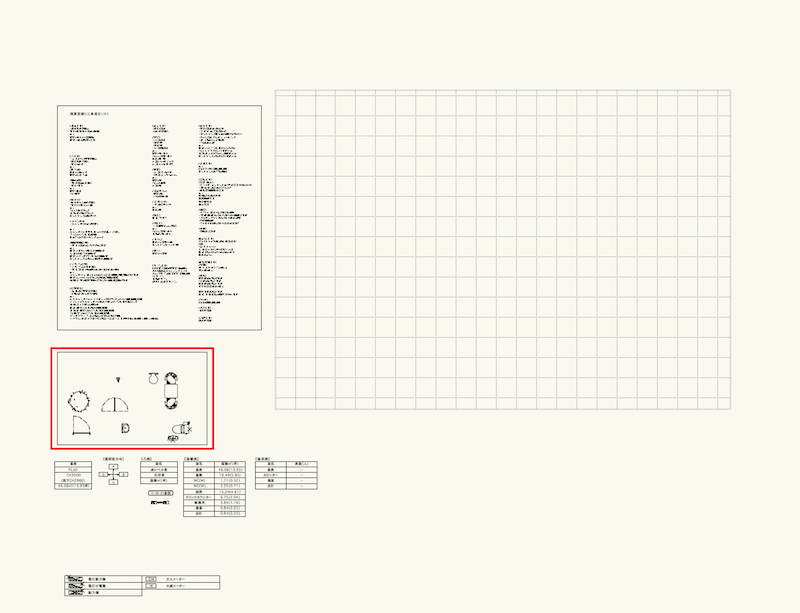Click the gas meter legend box

[x=151, y=579]
